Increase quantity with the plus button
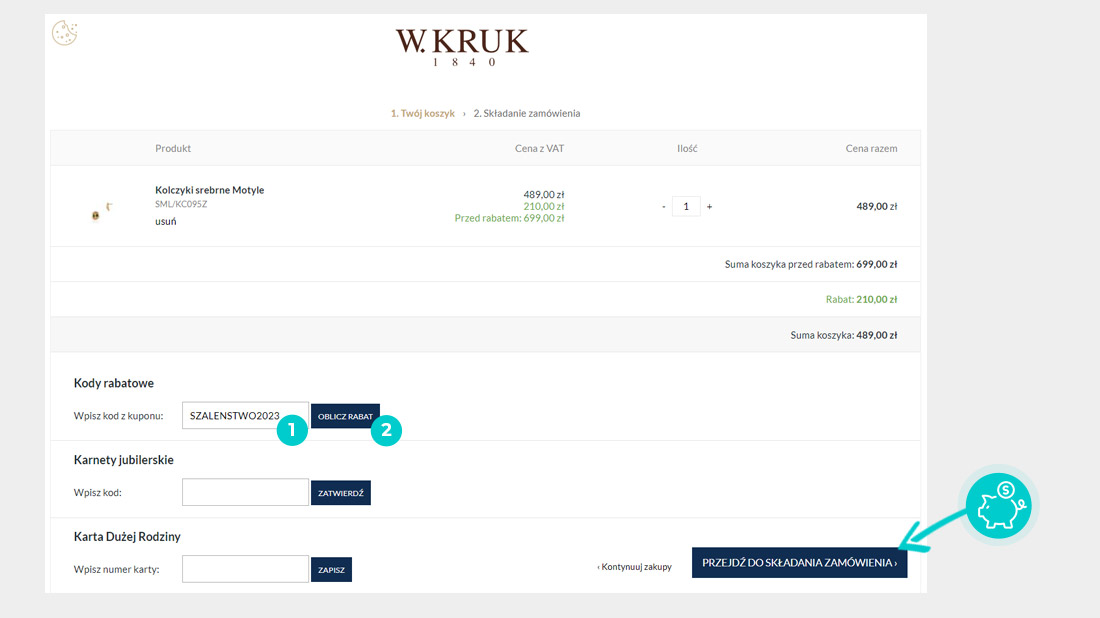 (x=709, y=206)
